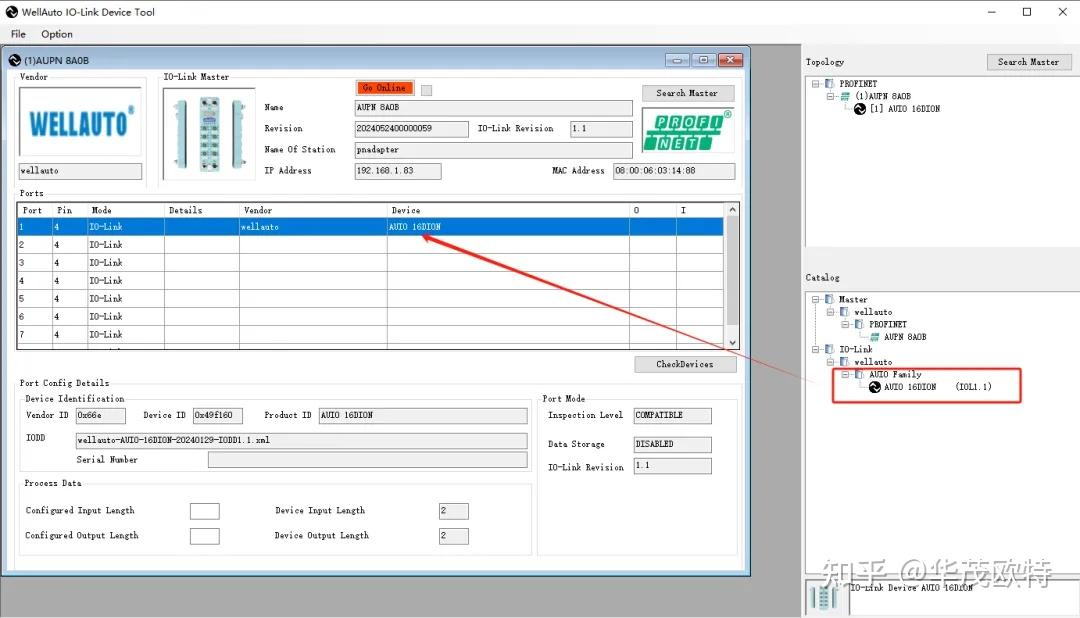Collapse the PROFINET node in Topology
This screenshot has width=1080, height=618.
(816, 84)
